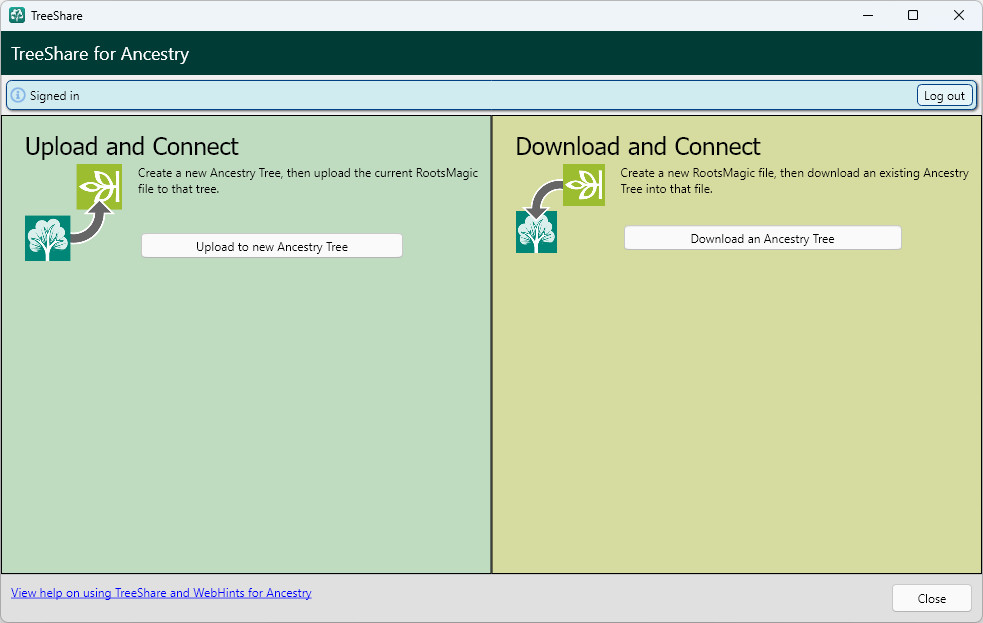
Task: Select the "Upload and Connect" heading
Action: (132, 147)
